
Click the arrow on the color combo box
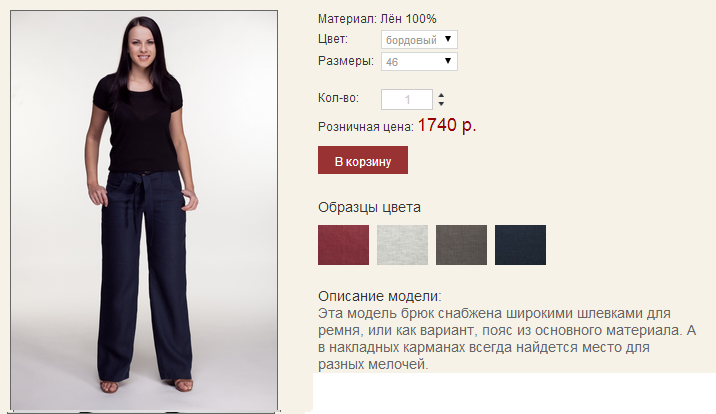[448, 39]
